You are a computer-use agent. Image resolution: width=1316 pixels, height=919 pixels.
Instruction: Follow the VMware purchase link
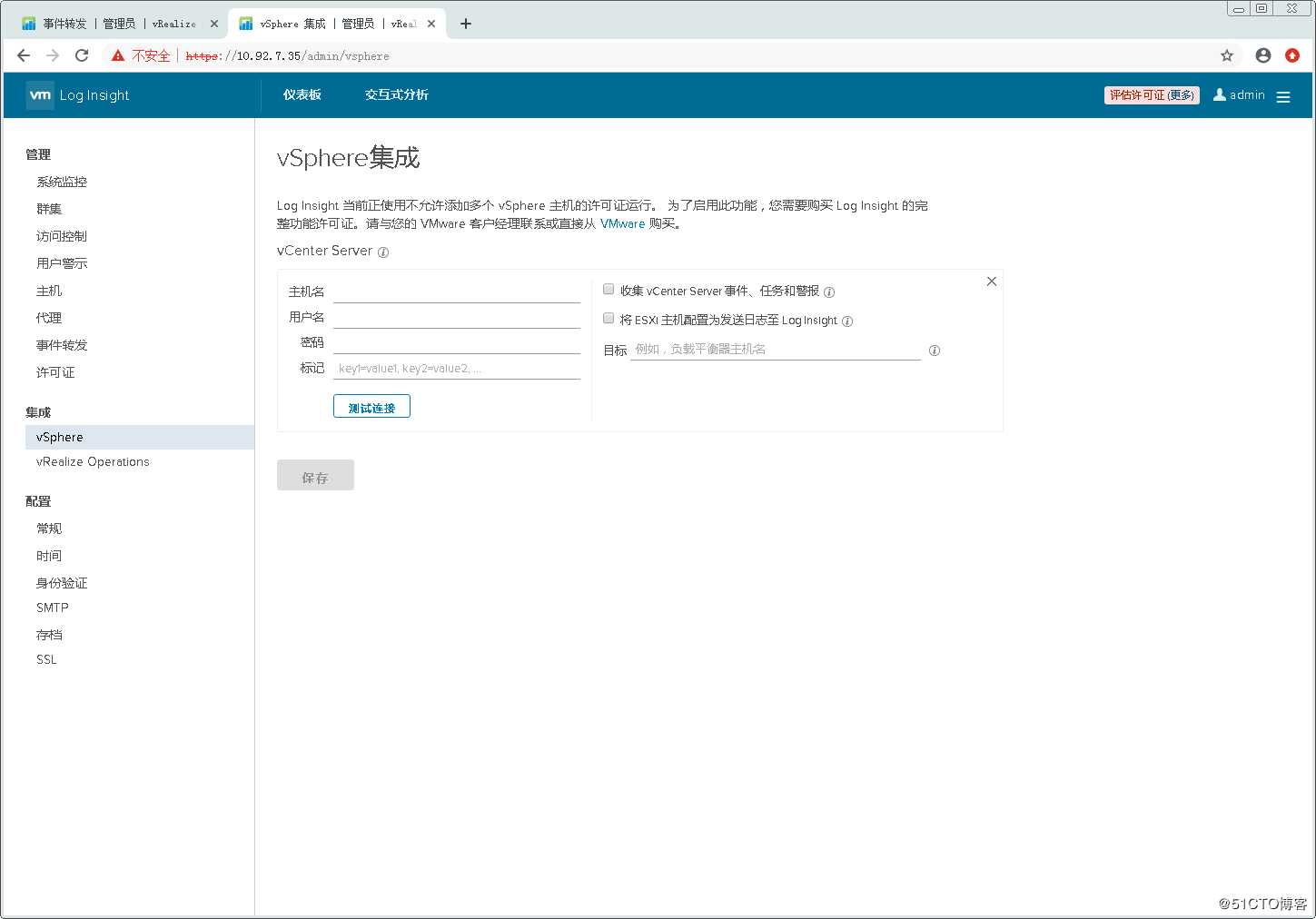point(622,223)
